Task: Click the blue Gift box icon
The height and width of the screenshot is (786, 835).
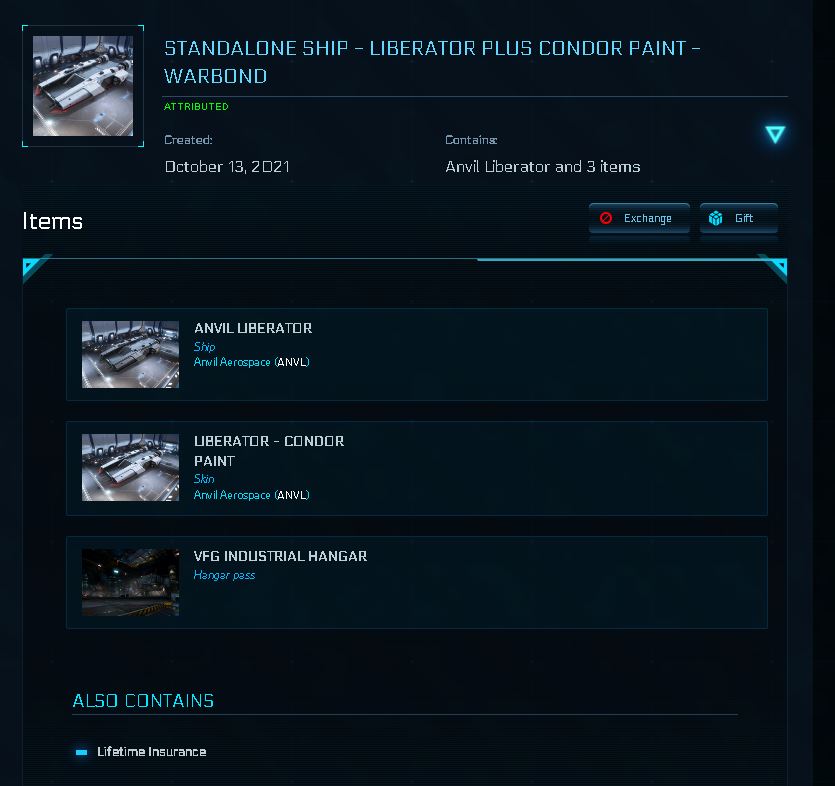Action: click(x=716, y=218)
